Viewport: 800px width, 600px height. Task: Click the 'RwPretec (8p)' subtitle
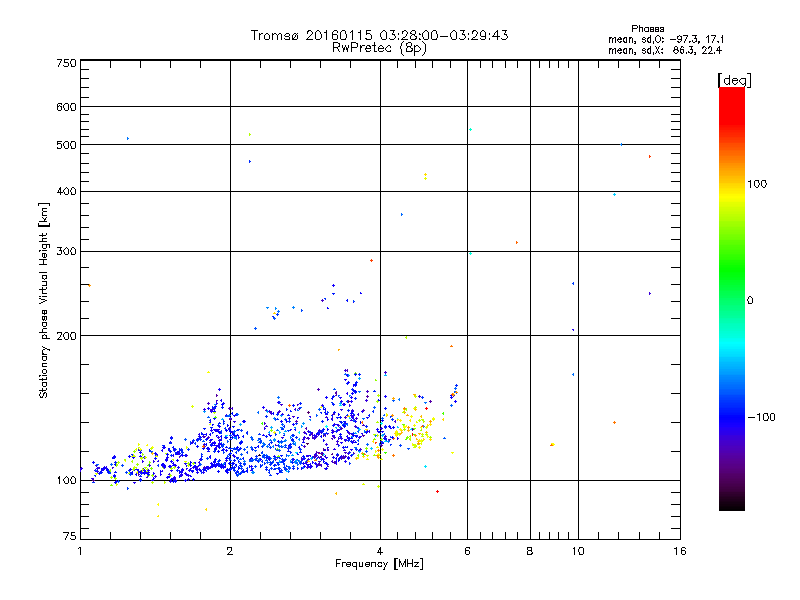click(x=379, y=48)
